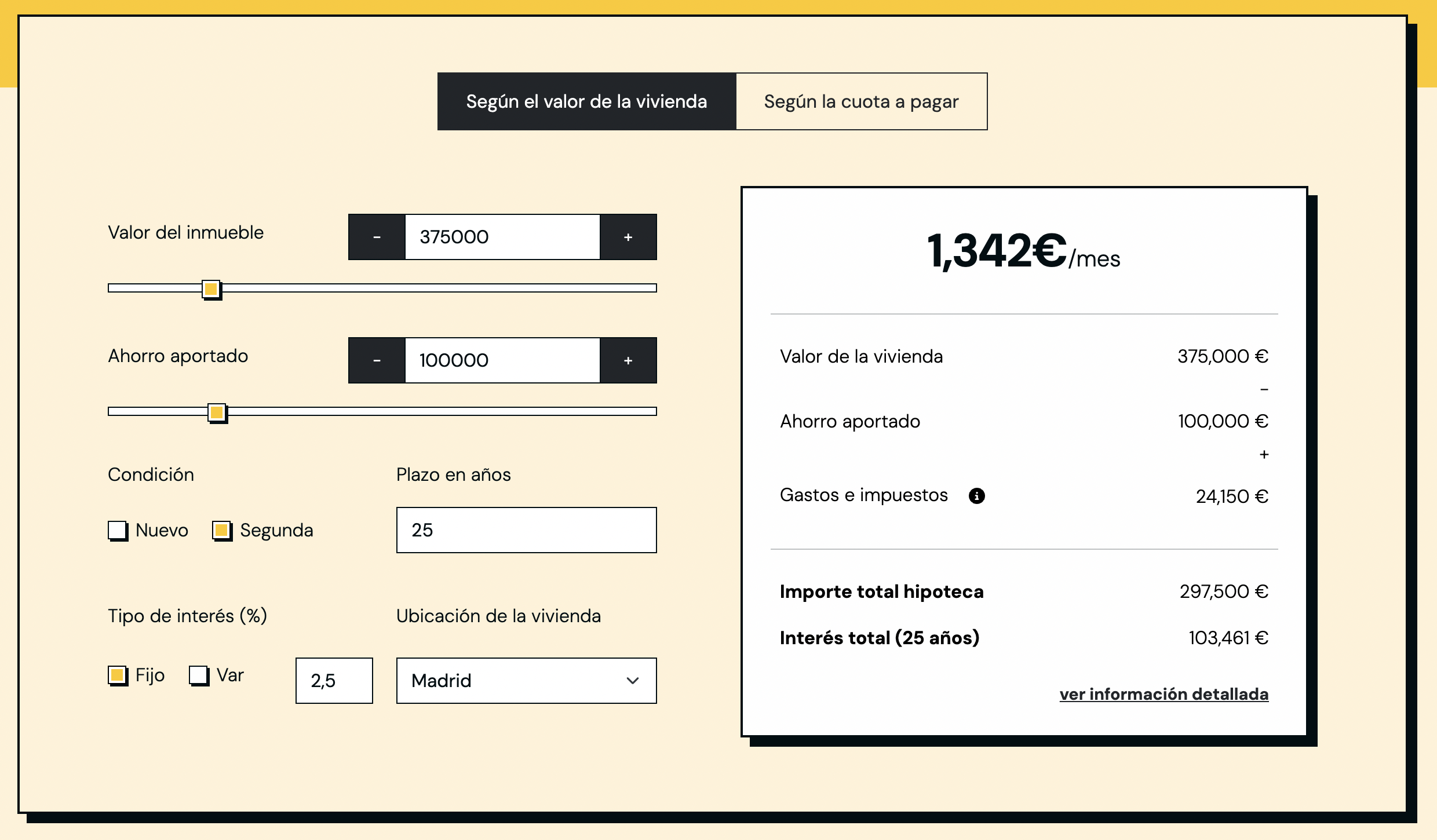Decrease Valor del inmueble with minus button

[x=377, y=237]
